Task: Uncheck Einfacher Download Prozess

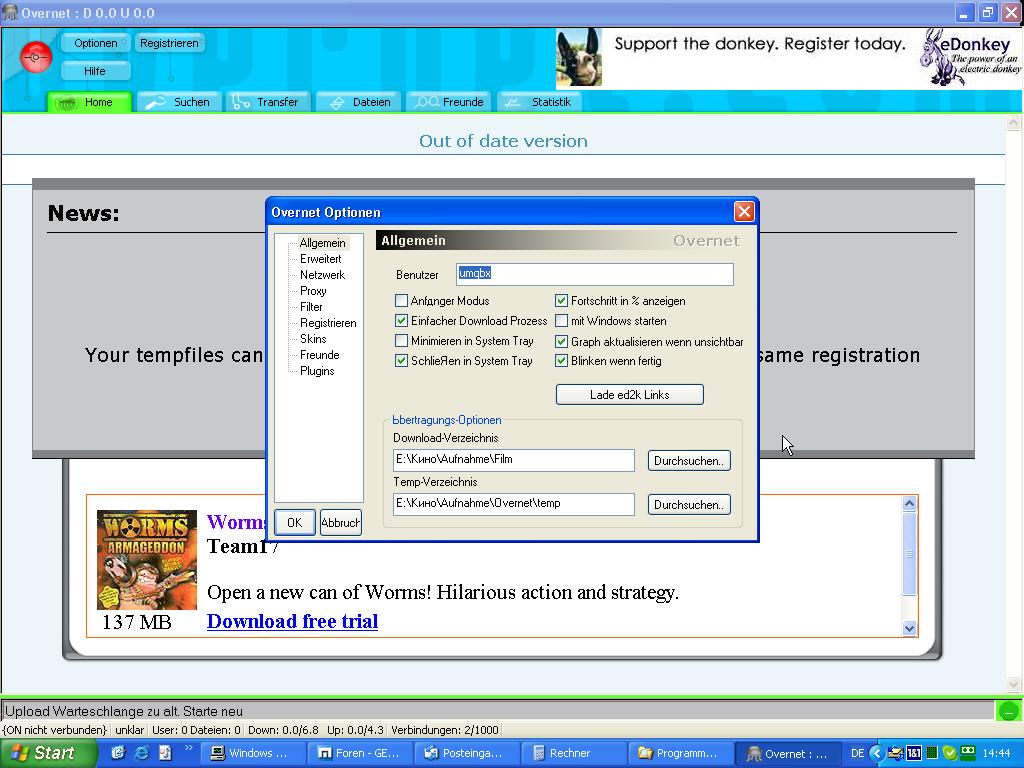Action: pos(402,321)
